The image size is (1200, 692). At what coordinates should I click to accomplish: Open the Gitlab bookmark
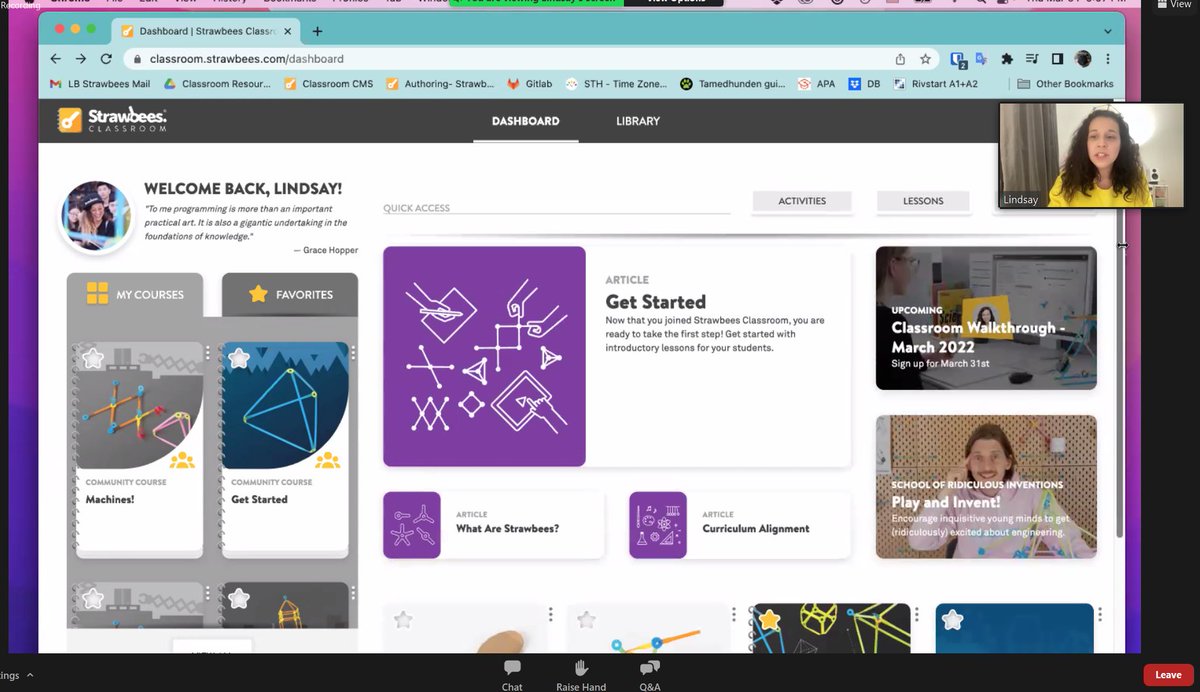(x=529, y=84)
